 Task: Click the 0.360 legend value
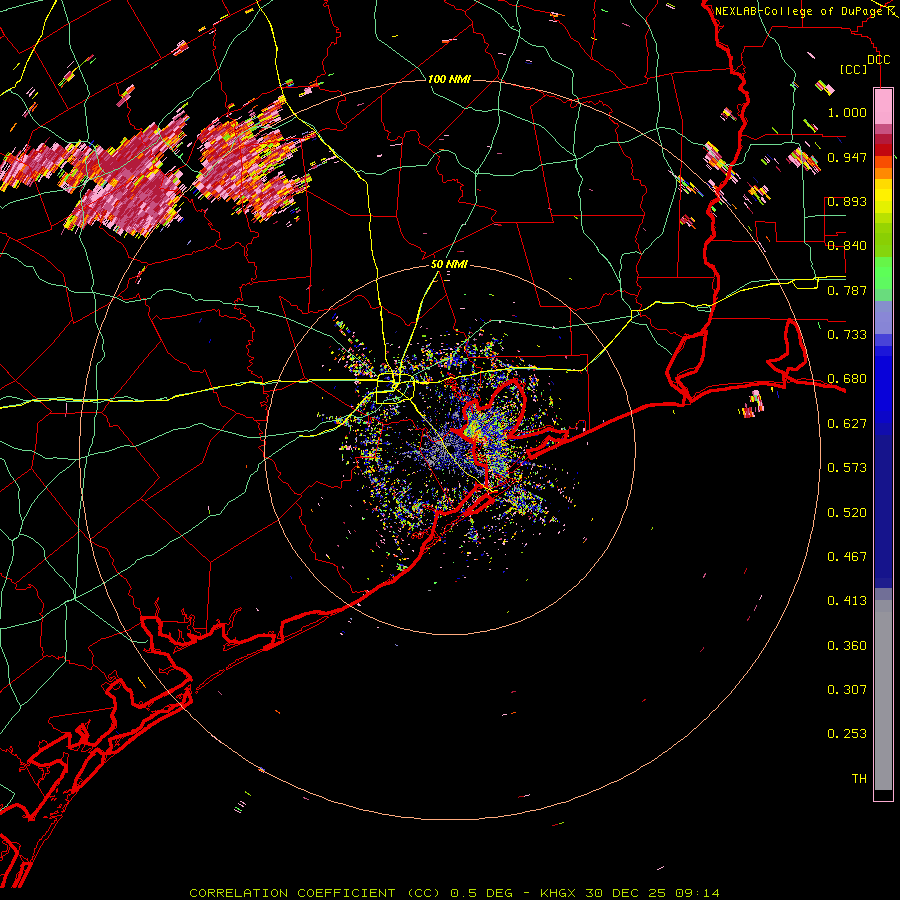coord(847,646)
